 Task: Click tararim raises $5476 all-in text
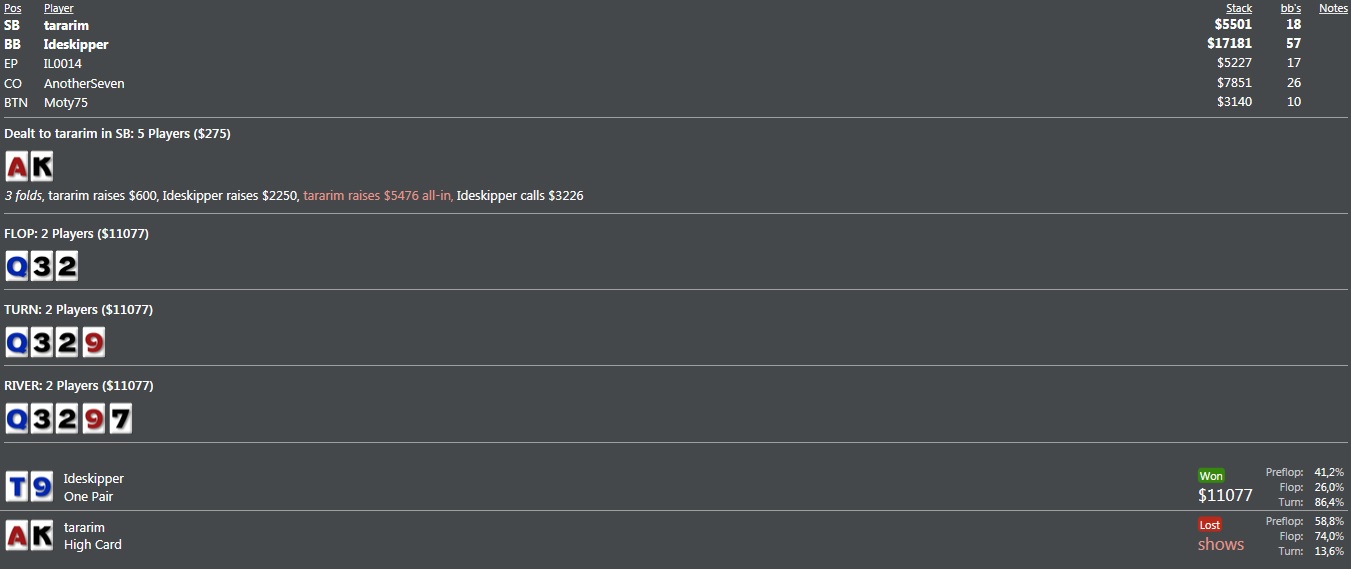pyautogui.click(x=378, y=196)
